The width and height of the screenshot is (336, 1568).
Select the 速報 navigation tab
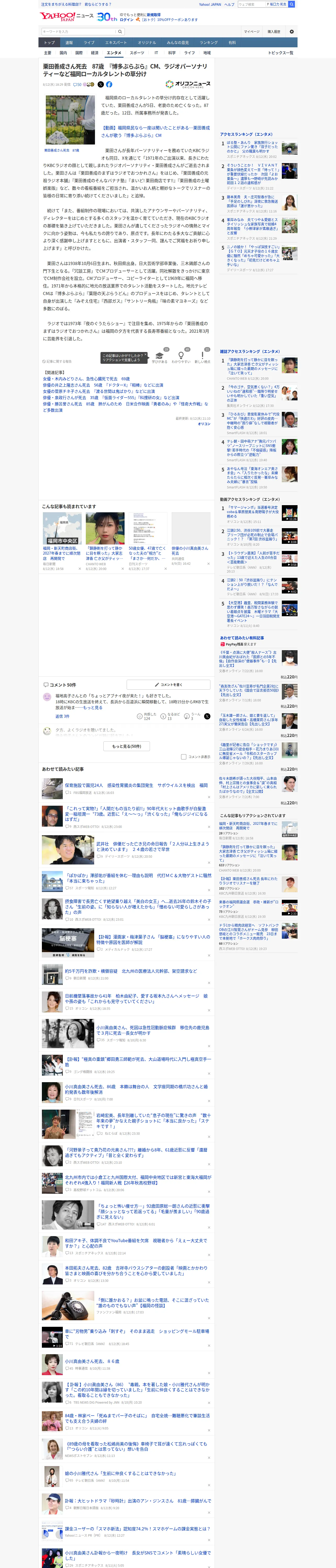pyautogui.click(x=69, y=43)
